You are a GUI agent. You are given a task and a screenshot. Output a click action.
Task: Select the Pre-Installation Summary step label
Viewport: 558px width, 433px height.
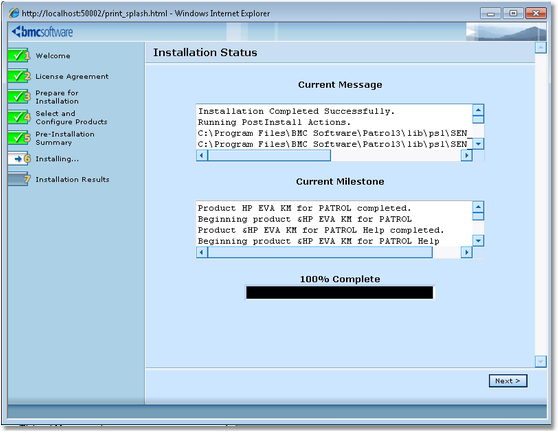click(65, 138)
